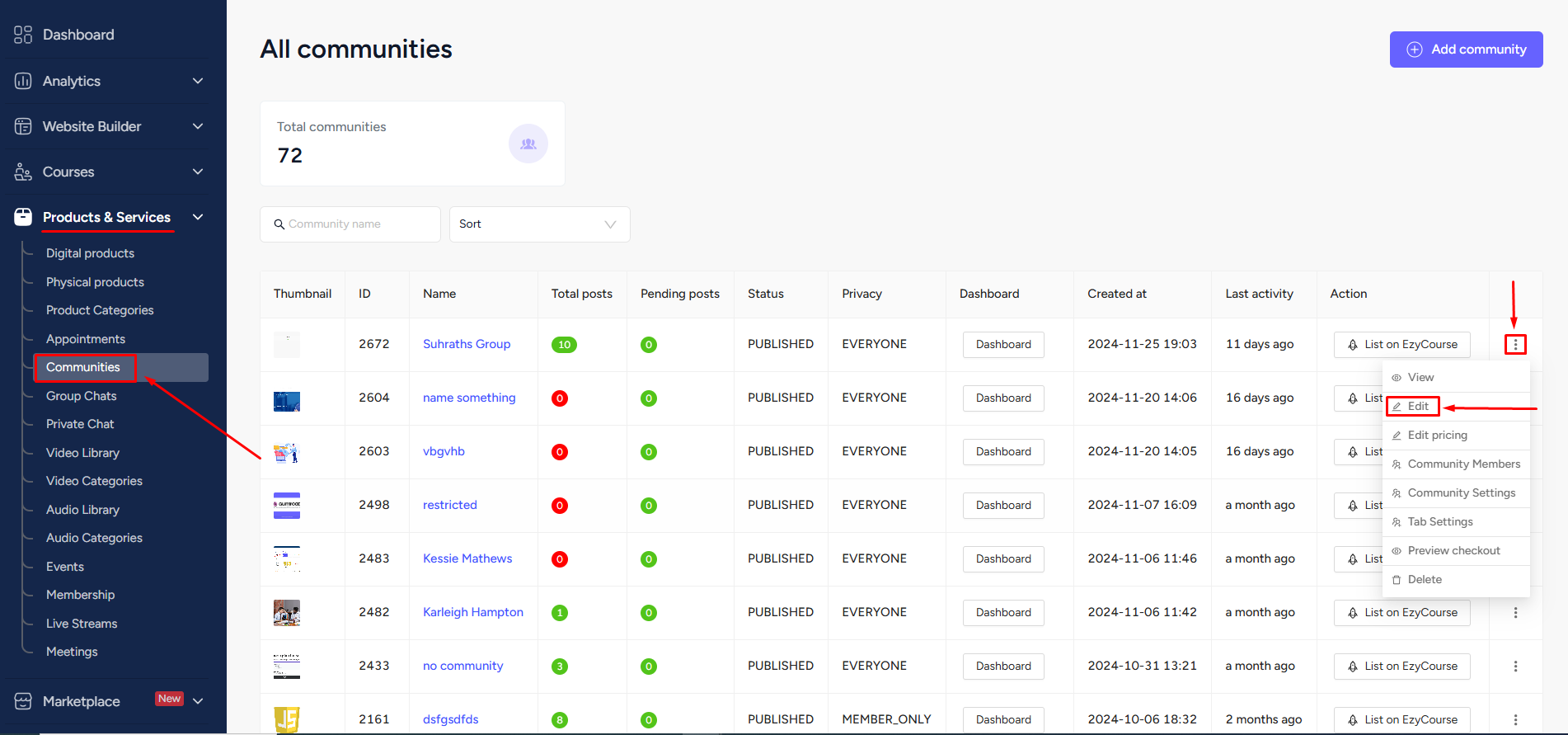Click the Products & Services box icon
Viewport: 1568px width, 735px height.
point(23,217)
